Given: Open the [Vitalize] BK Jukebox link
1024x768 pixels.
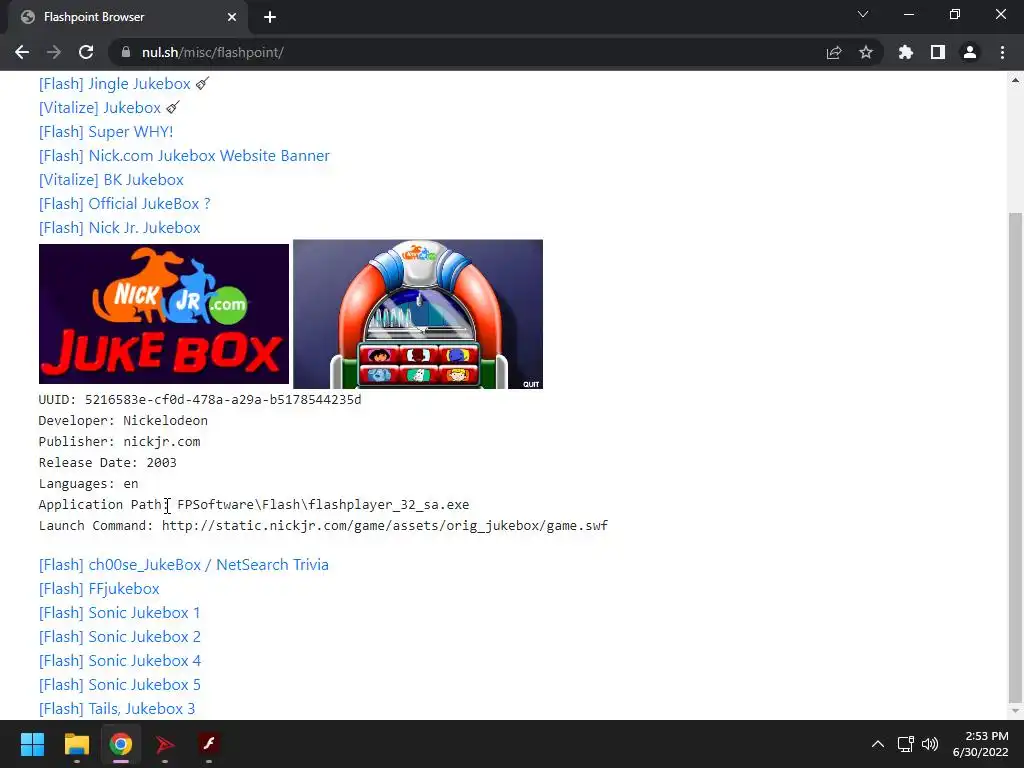Looking at the screenshot, I should coord(111,180).
